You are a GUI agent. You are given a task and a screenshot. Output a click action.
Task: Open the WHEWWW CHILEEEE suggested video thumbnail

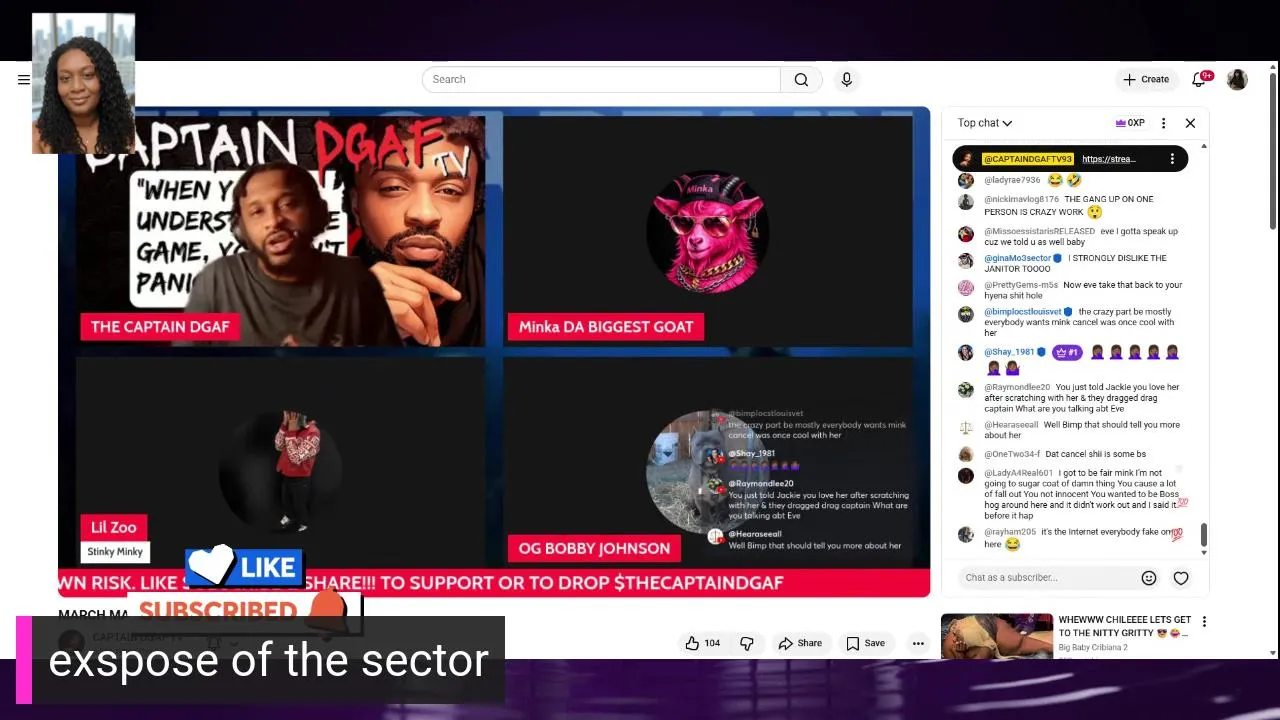click(x=997, y=636)
